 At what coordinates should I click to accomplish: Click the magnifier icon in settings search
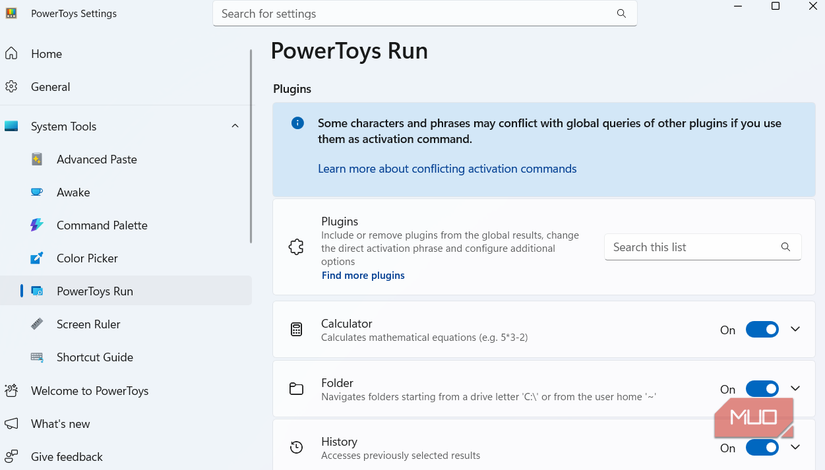tap(621, 14)
